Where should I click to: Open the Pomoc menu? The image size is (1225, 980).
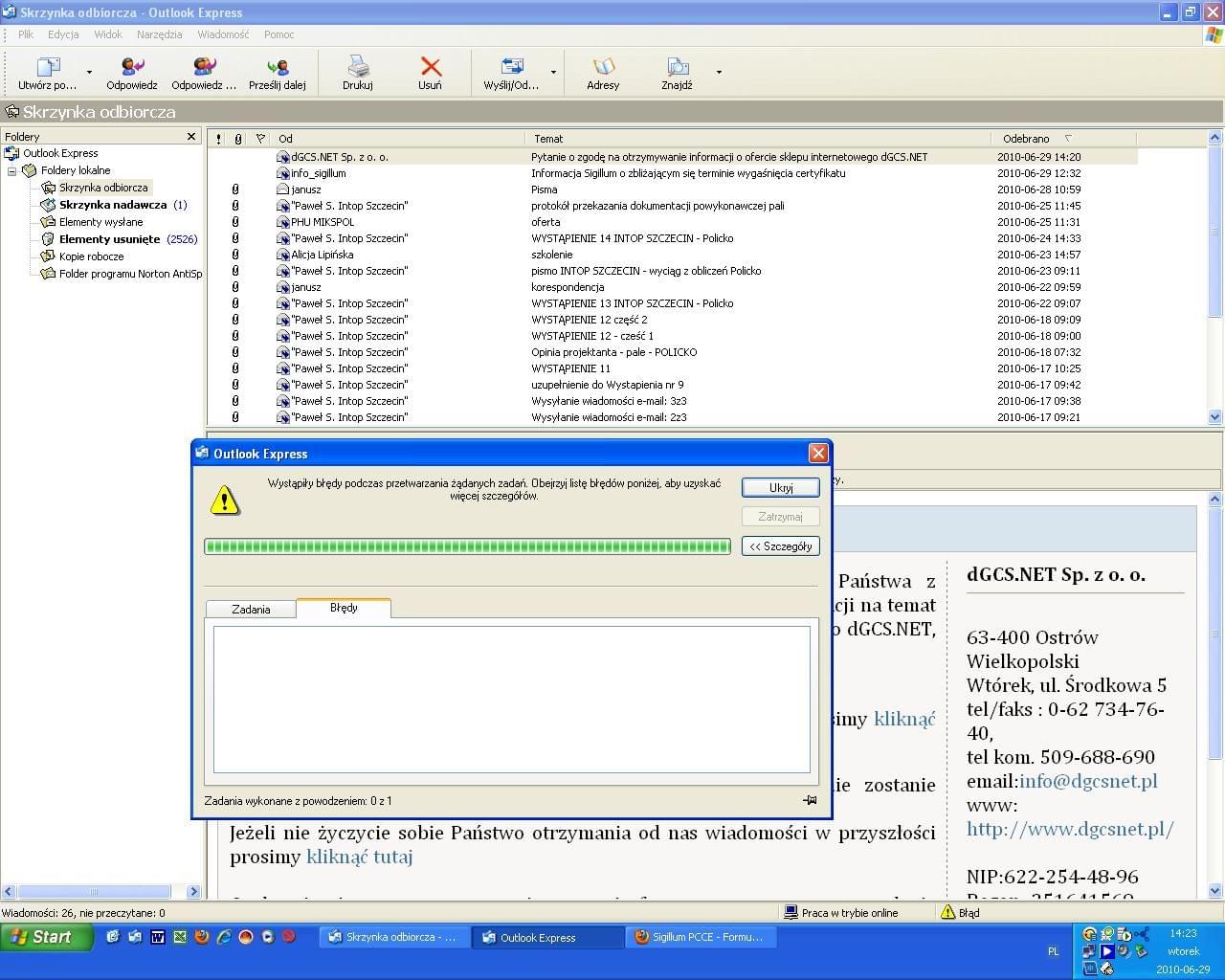click(x=279, y=34)
